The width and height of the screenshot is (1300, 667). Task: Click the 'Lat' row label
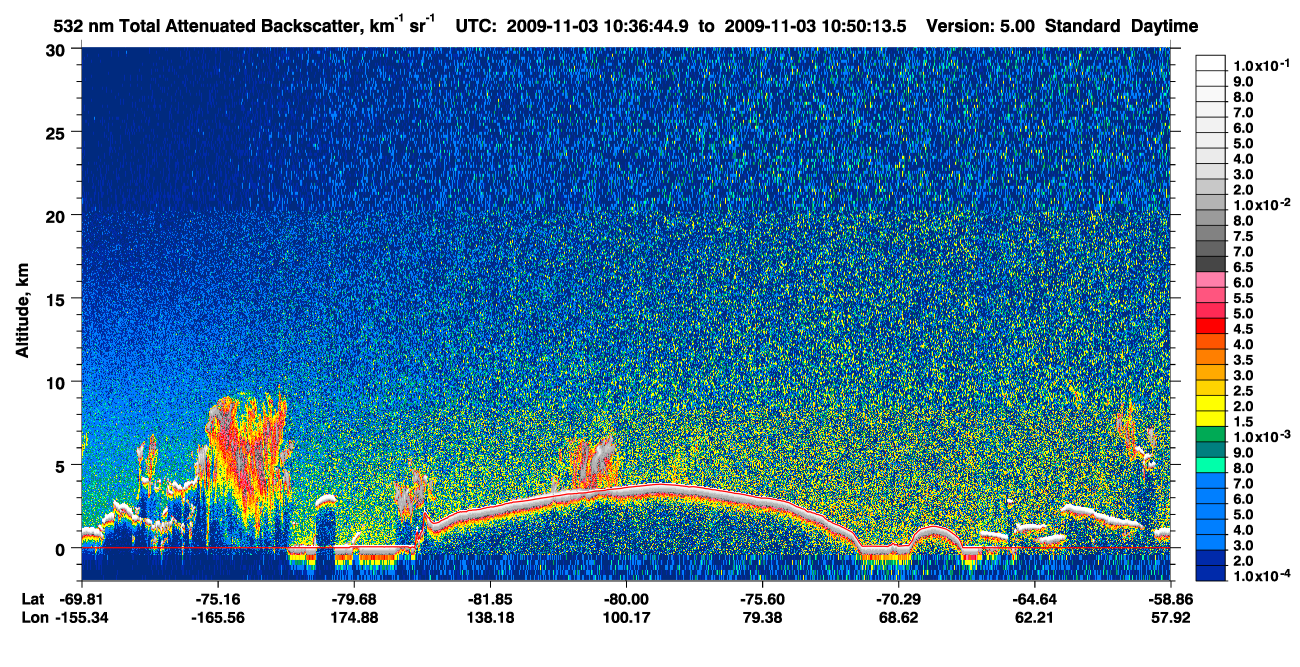(32, 600)
